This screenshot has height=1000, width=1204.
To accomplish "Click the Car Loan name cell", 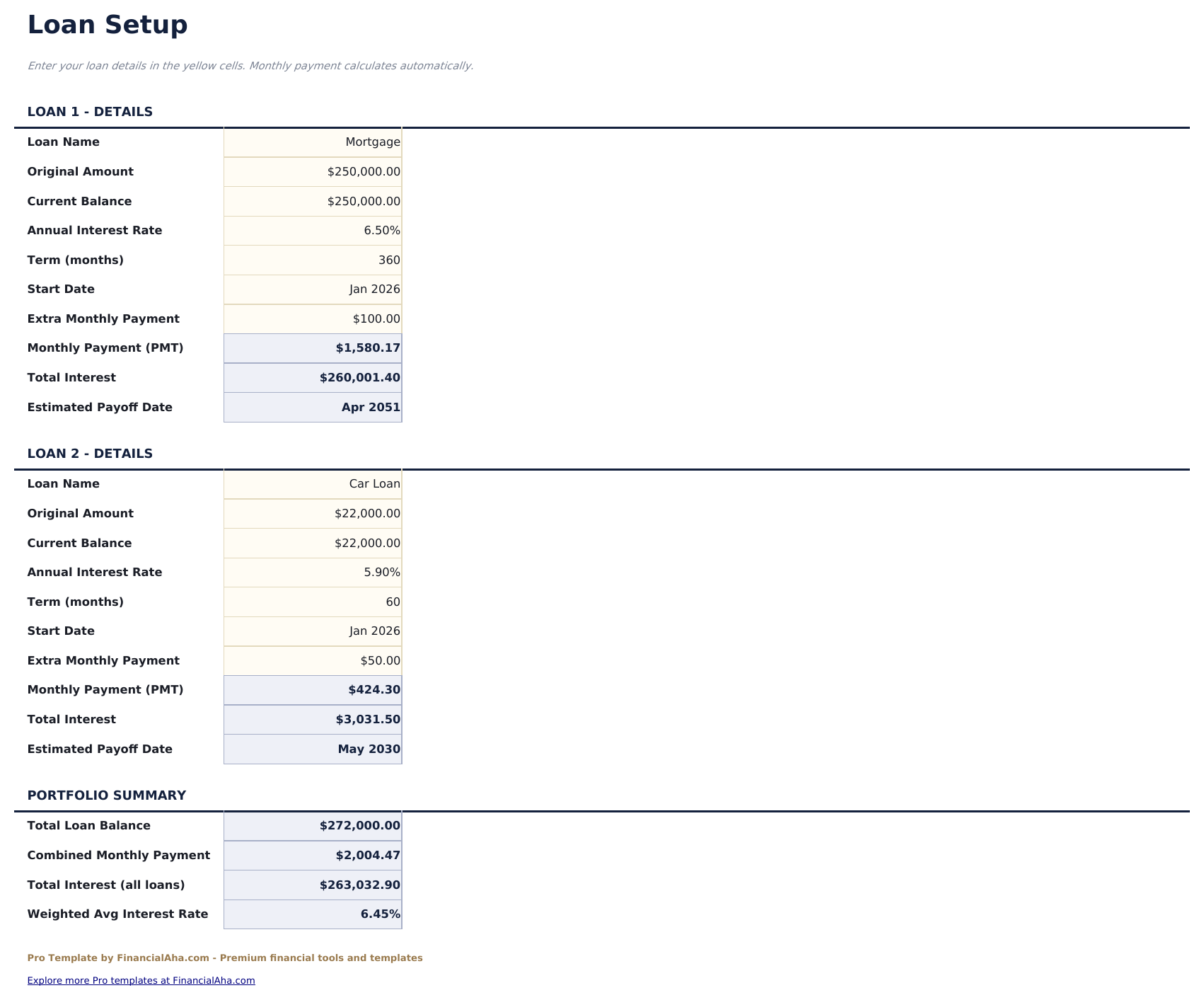I will (313, 483).
